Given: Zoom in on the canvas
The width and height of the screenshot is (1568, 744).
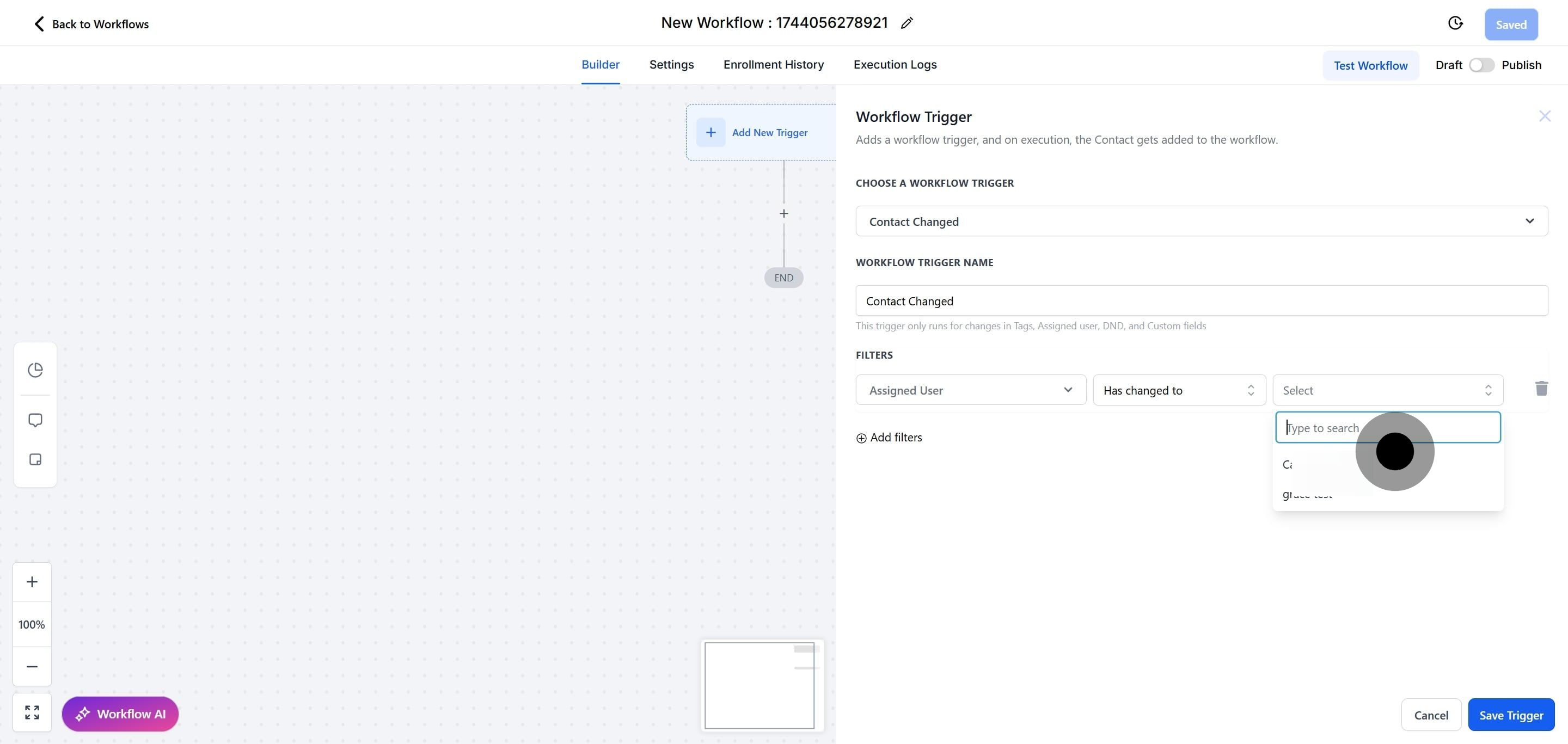Looking at the screenshot, I should coord(32,582).
